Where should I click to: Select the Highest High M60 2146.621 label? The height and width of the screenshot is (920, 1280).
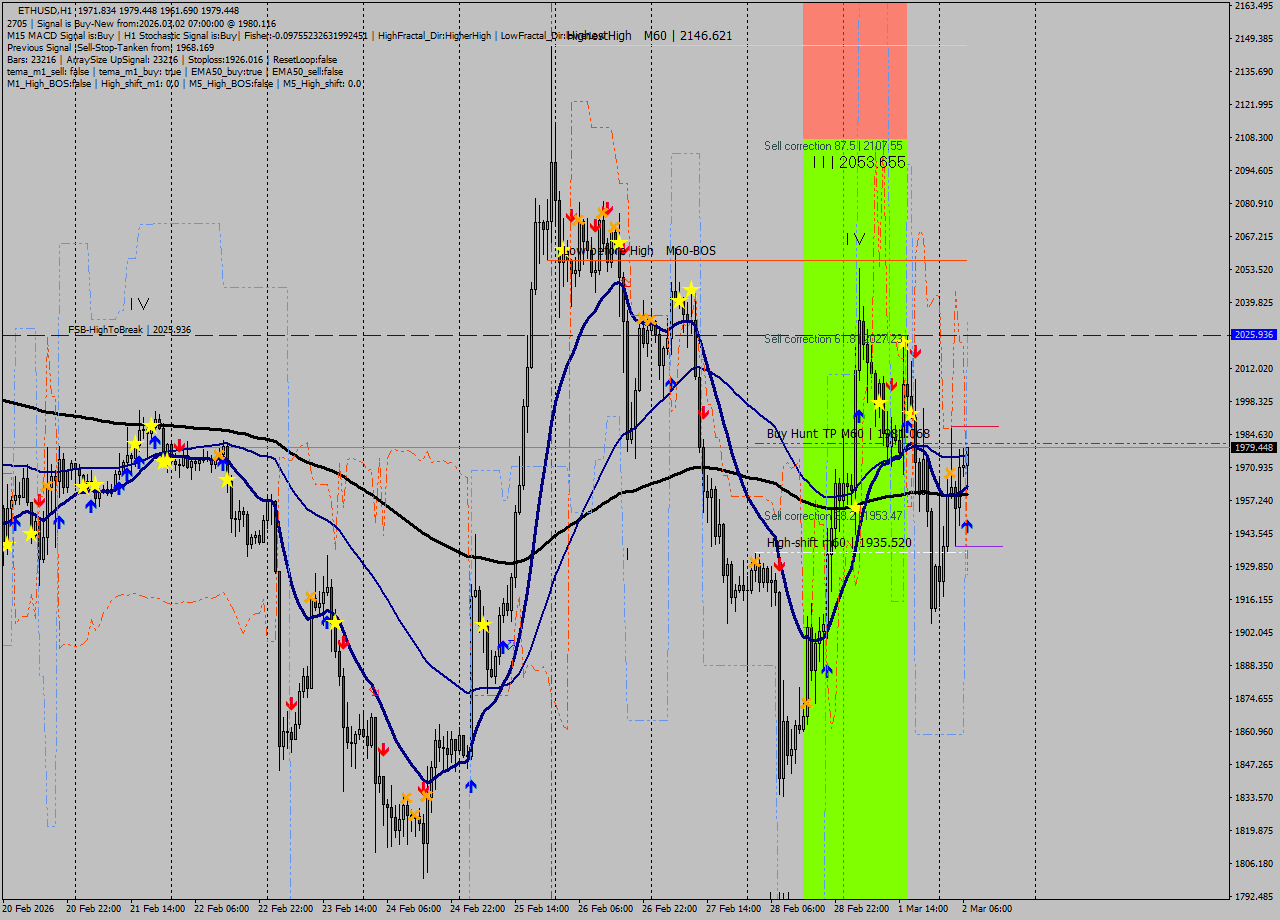click(x=650, y=36)
